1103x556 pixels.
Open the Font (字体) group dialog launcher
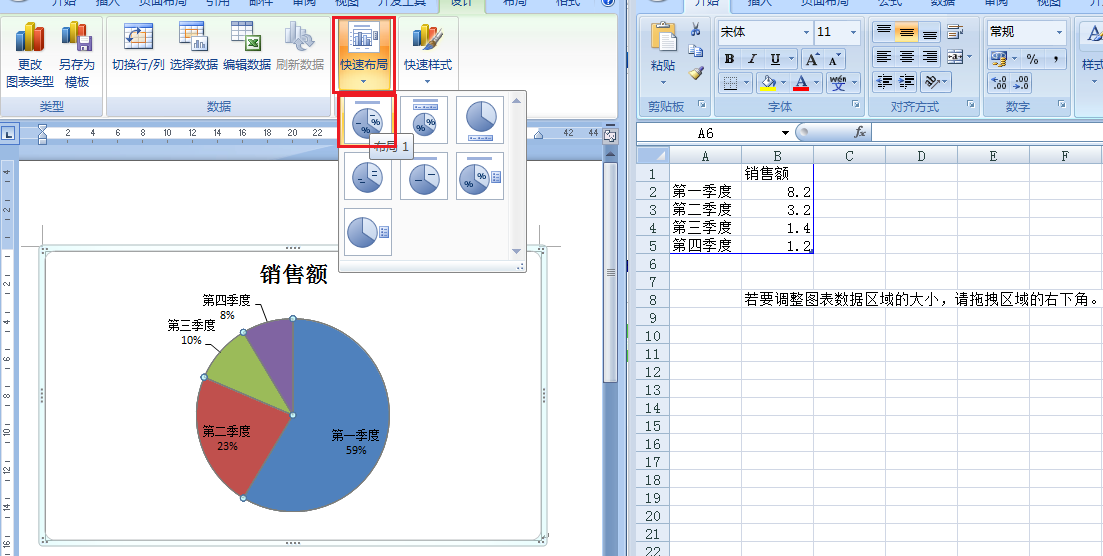[x=855, y=105]
